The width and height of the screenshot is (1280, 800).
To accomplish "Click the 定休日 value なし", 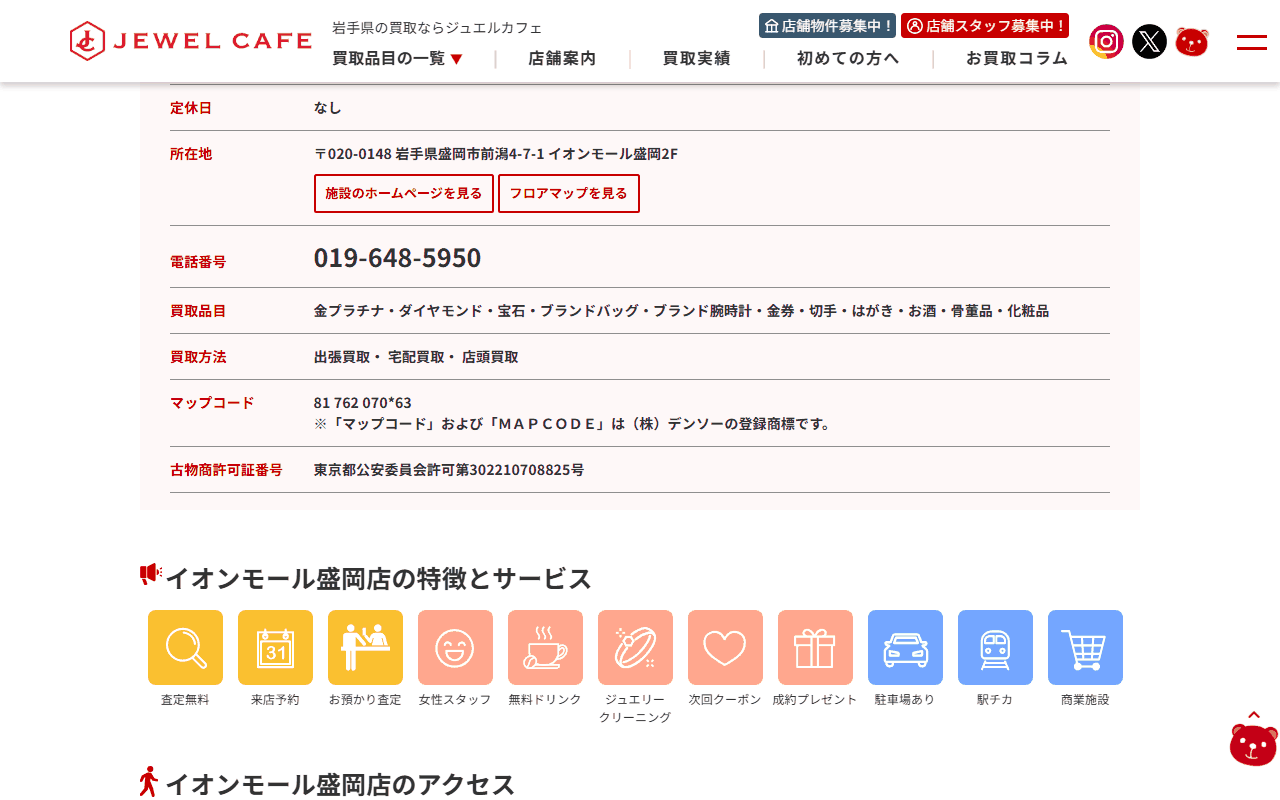I will pyautogui.click(x=328, y=108).
